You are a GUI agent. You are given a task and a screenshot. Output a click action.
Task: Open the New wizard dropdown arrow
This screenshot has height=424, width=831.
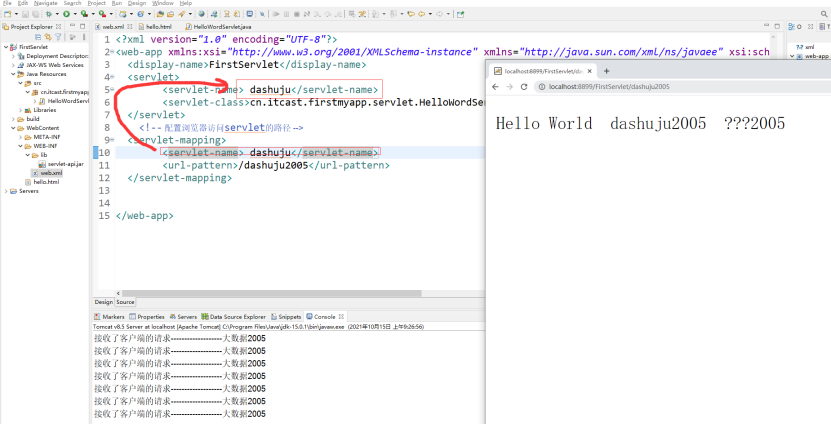16,14
